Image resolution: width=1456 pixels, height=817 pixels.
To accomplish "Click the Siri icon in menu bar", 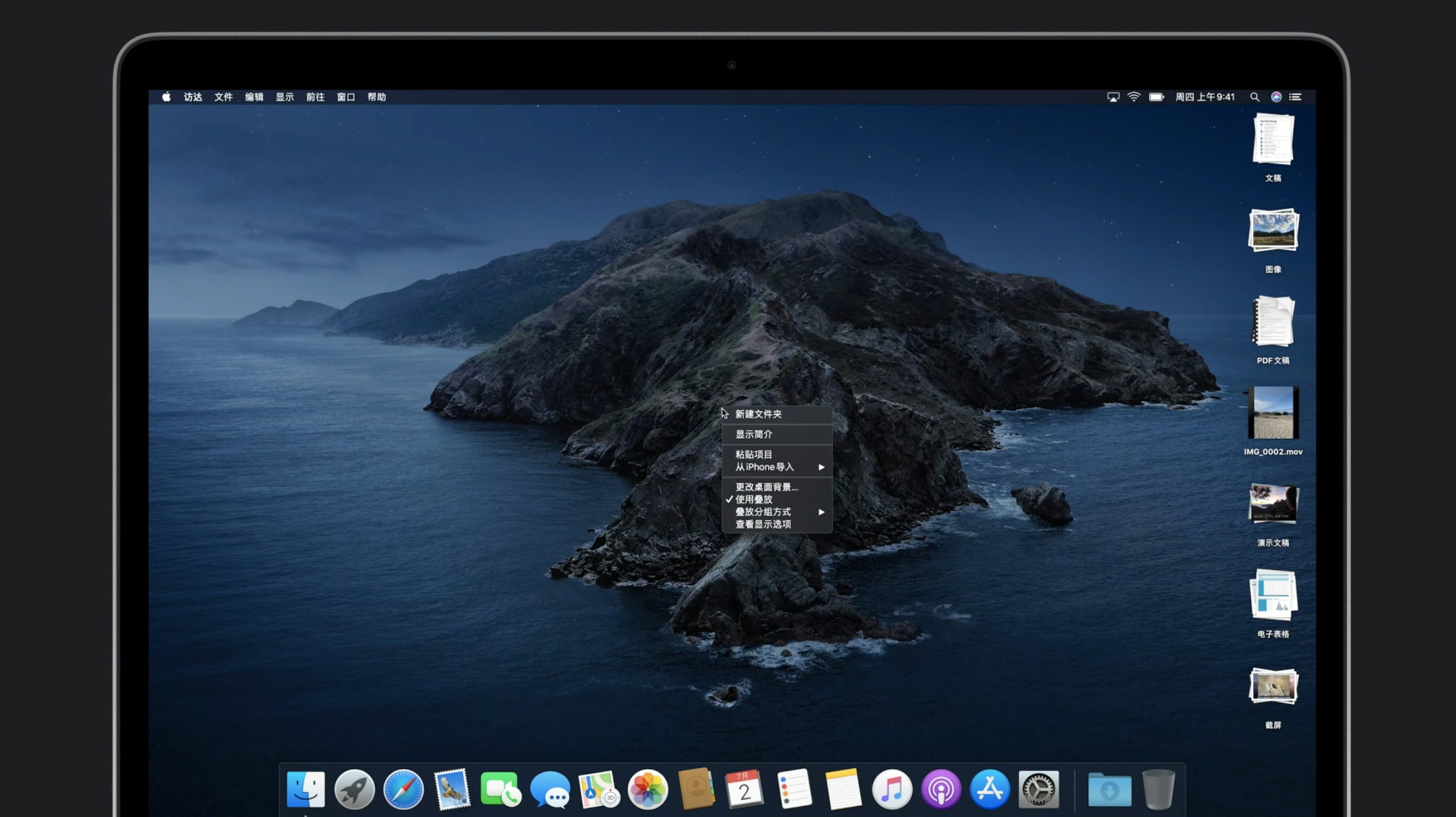I will coord(1276,97).
